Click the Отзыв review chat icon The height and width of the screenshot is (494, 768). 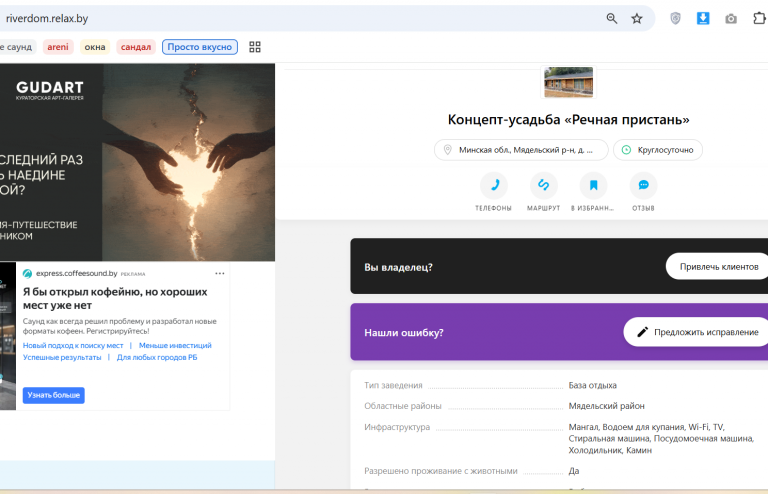(643, 185)
